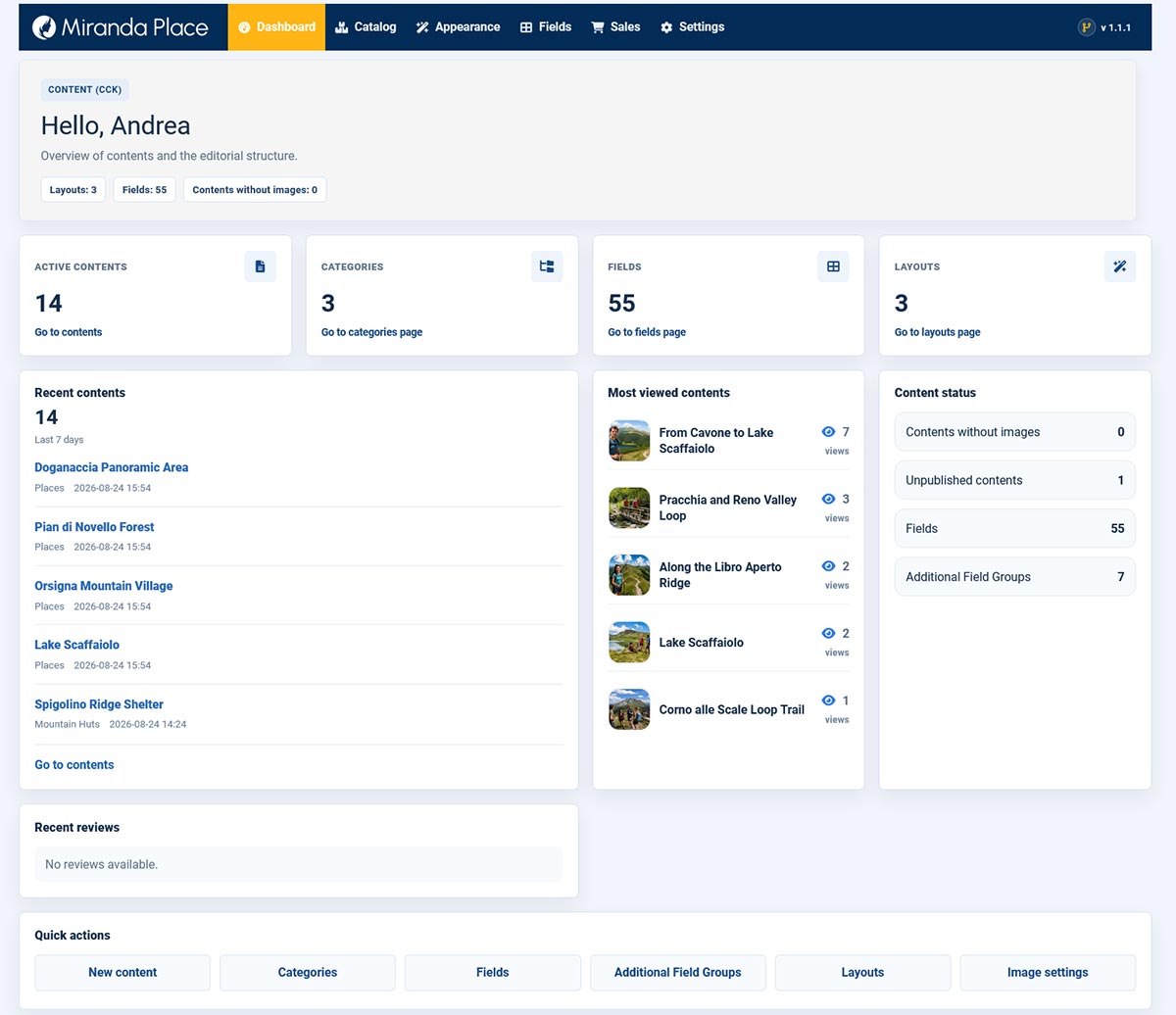The image size is (1176, 1015).
Task: Open the Sales menu
Action: coord(615,27)
